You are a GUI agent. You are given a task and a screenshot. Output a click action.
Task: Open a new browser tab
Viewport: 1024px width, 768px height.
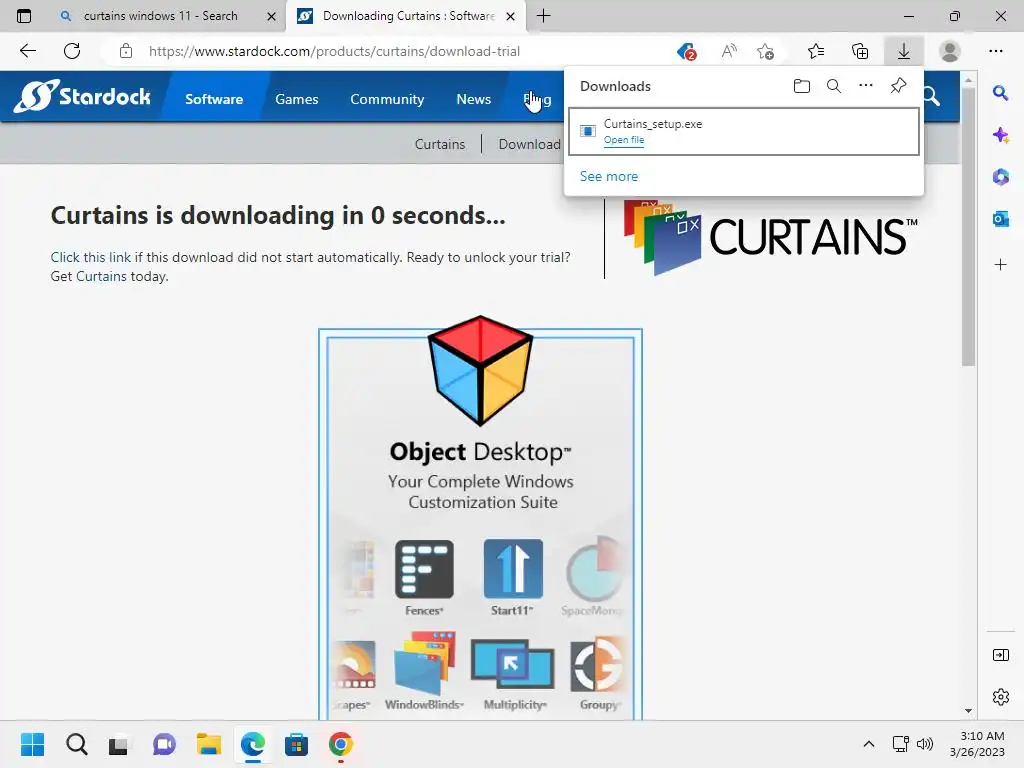543,16
